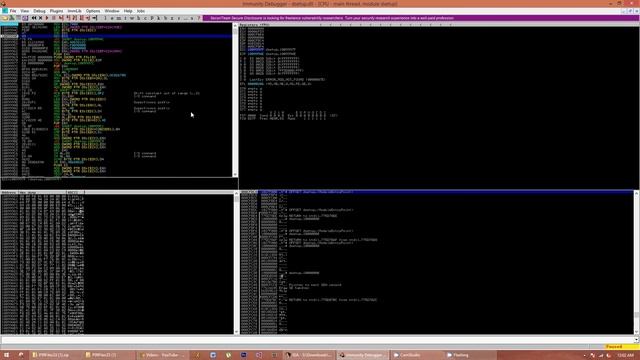Viewport: 640px width, 360px height.
Task: Show source with the 's' toolbar button
Action: point(192,18)
